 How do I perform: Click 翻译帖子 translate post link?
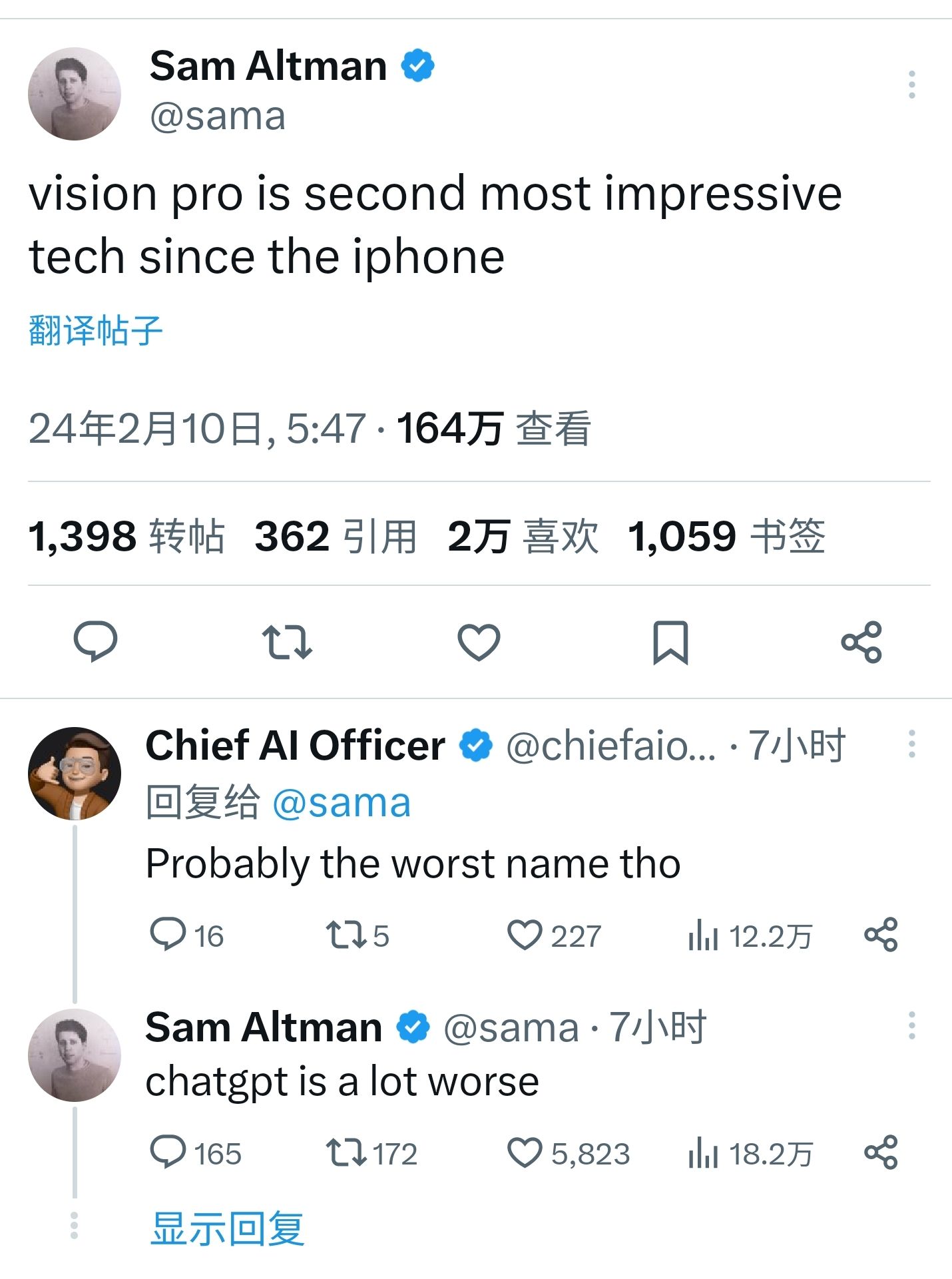click(96, 330)
